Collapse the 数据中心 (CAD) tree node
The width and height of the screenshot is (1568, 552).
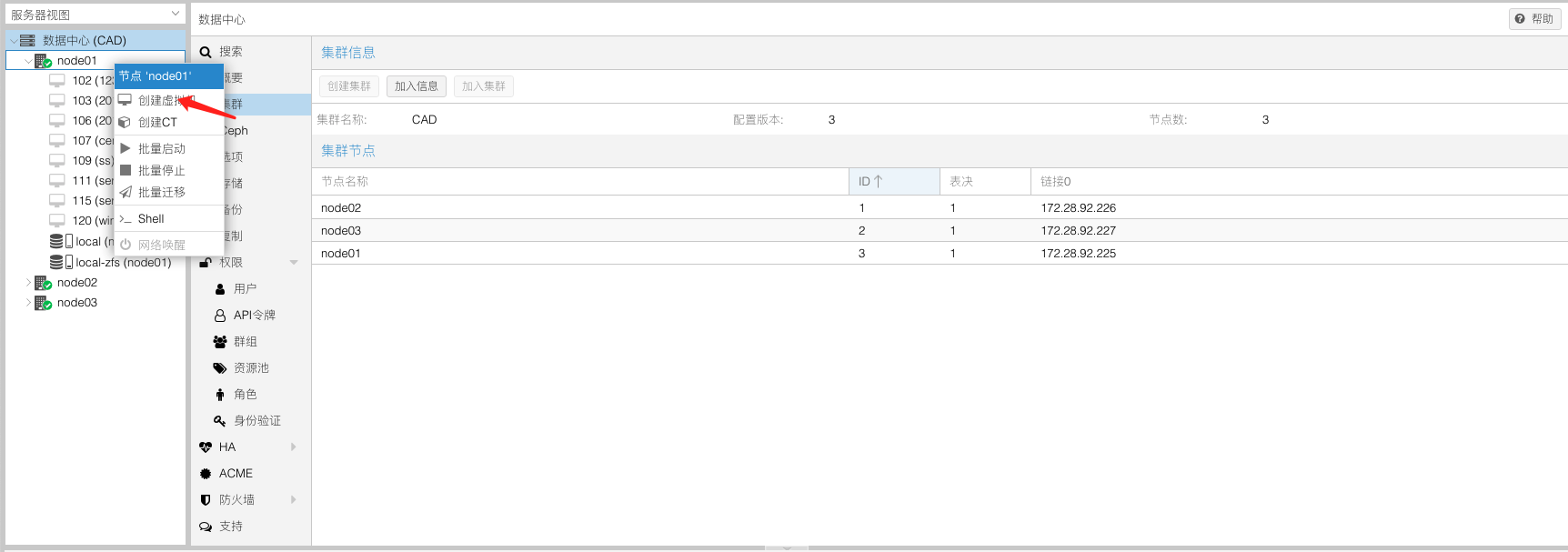coord(14,40)
